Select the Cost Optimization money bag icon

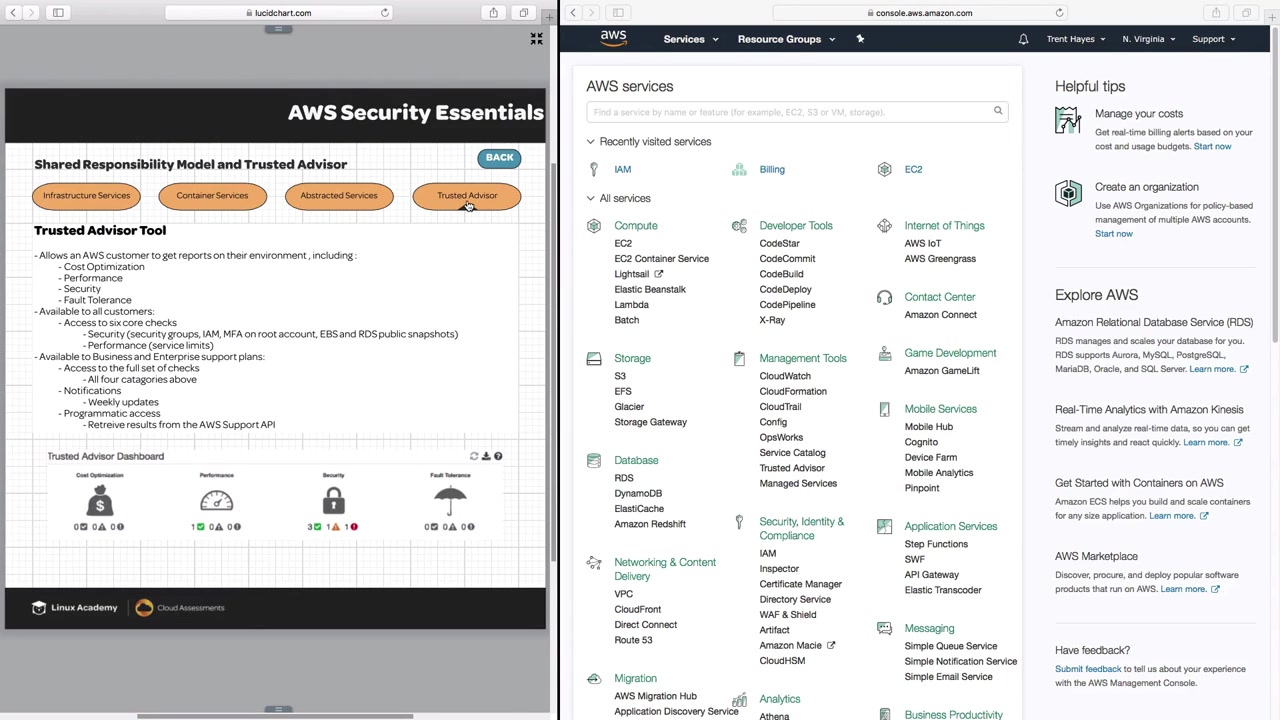(99, 500)
